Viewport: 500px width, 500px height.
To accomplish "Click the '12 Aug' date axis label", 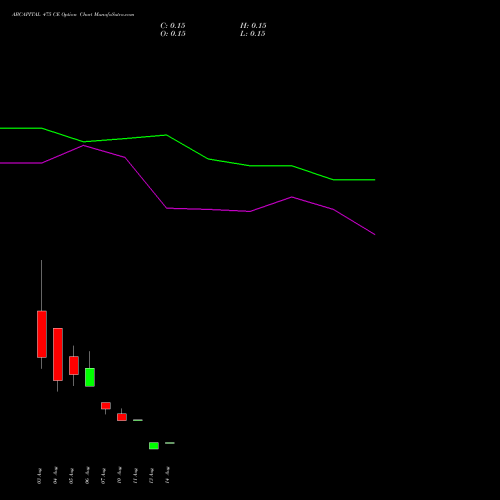I will click(151, 476).
